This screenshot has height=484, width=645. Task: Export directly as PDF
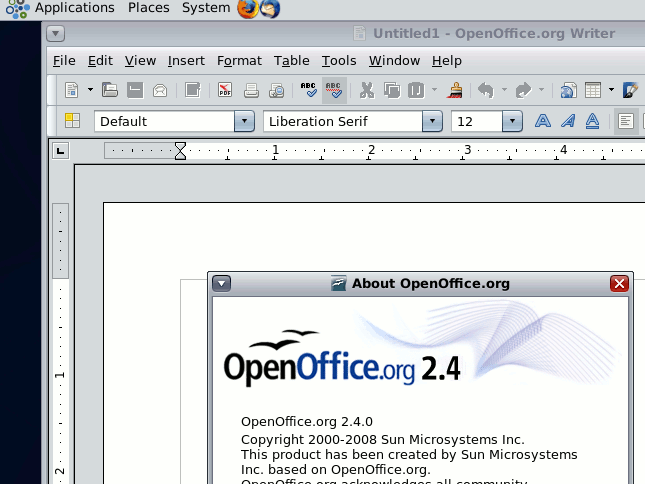(x=225, y=90)
